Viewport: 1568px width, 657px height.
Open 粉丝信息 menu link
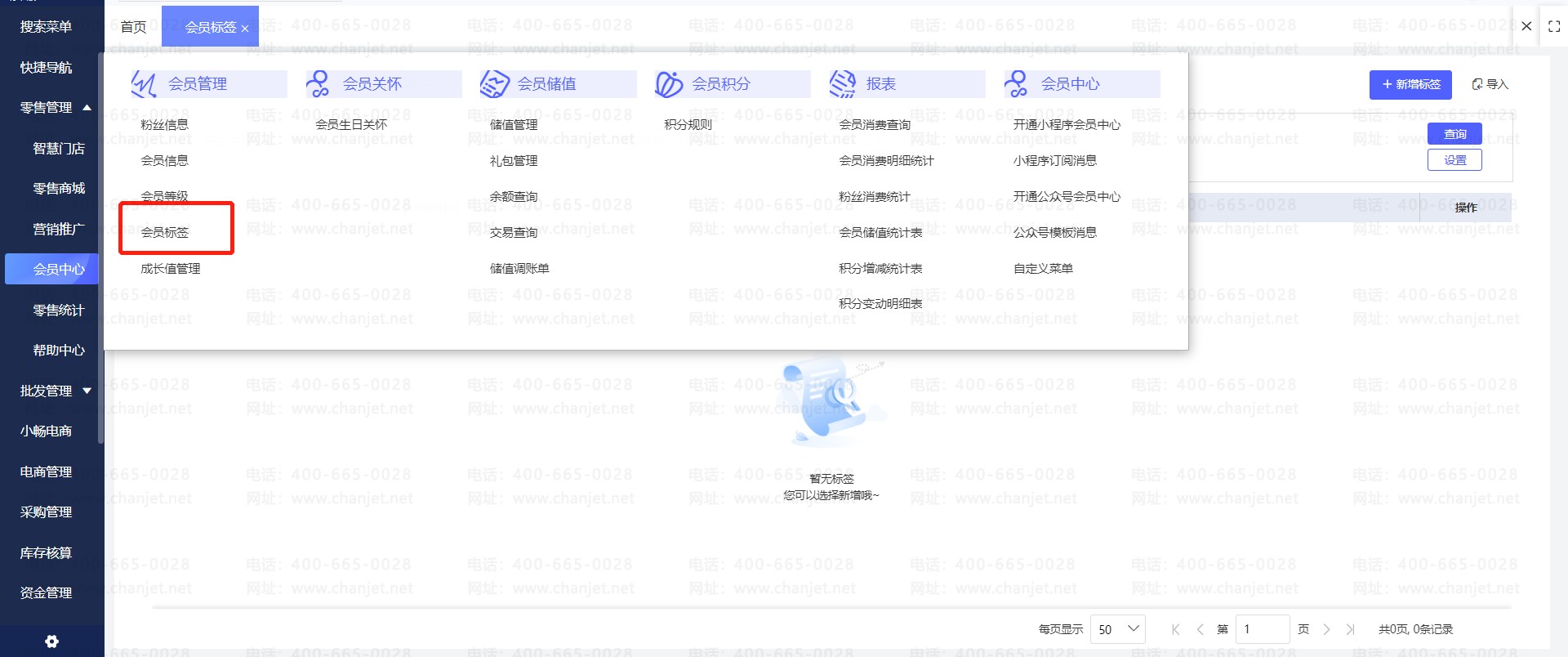pos(165,125)
